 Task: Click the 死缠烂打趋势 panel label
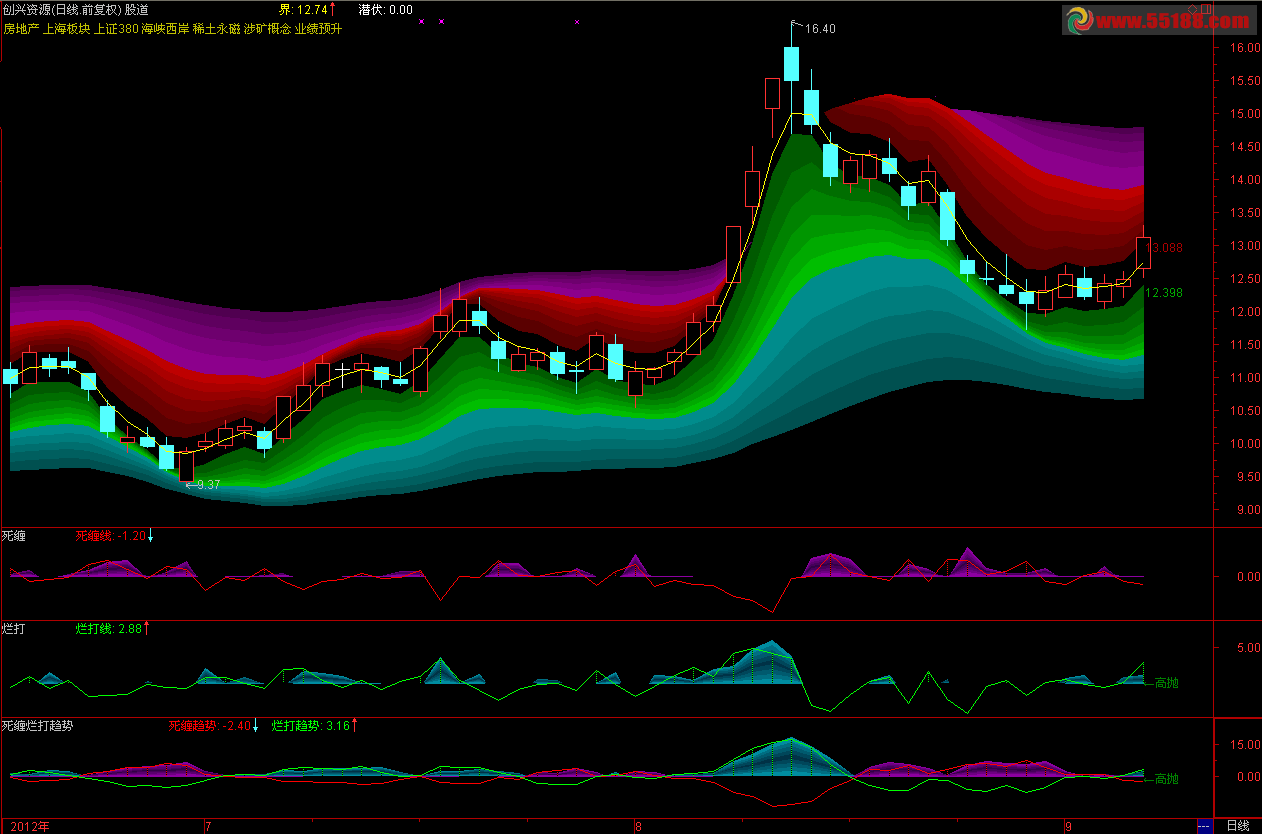[36, 725]
